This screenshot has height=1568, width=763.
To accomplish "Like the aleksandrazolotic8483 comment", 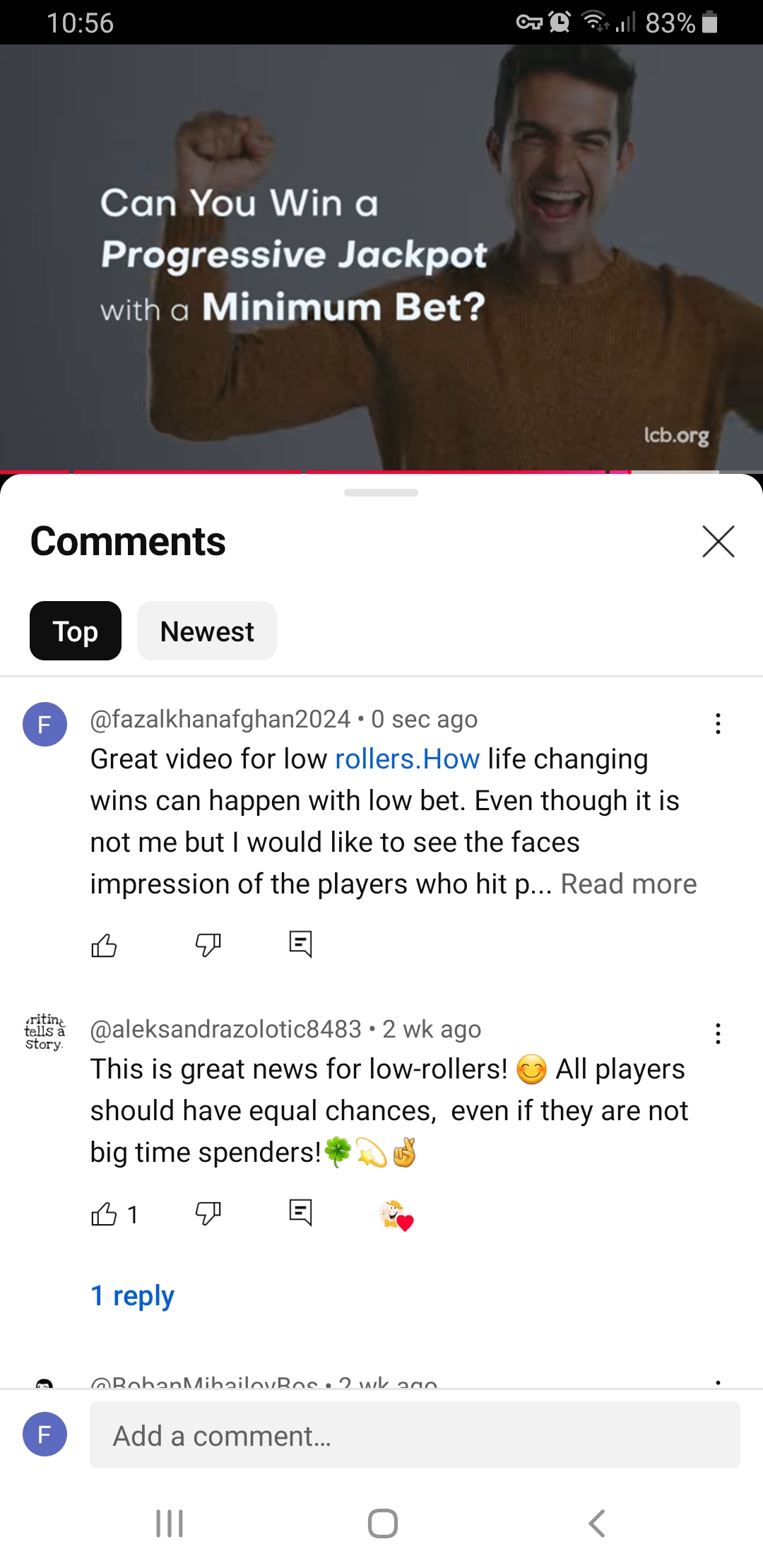I will coord(104,1214).
